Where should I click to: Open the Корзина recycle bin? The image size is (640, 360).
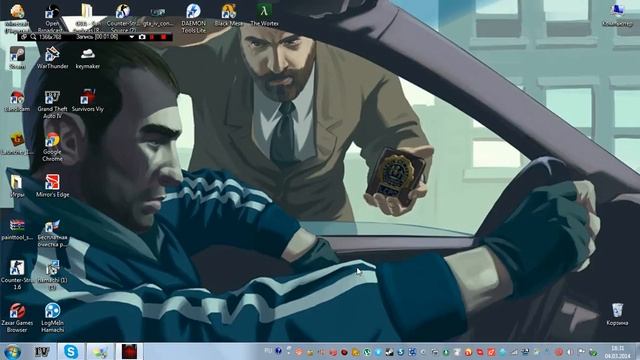[x=617, y=314]
